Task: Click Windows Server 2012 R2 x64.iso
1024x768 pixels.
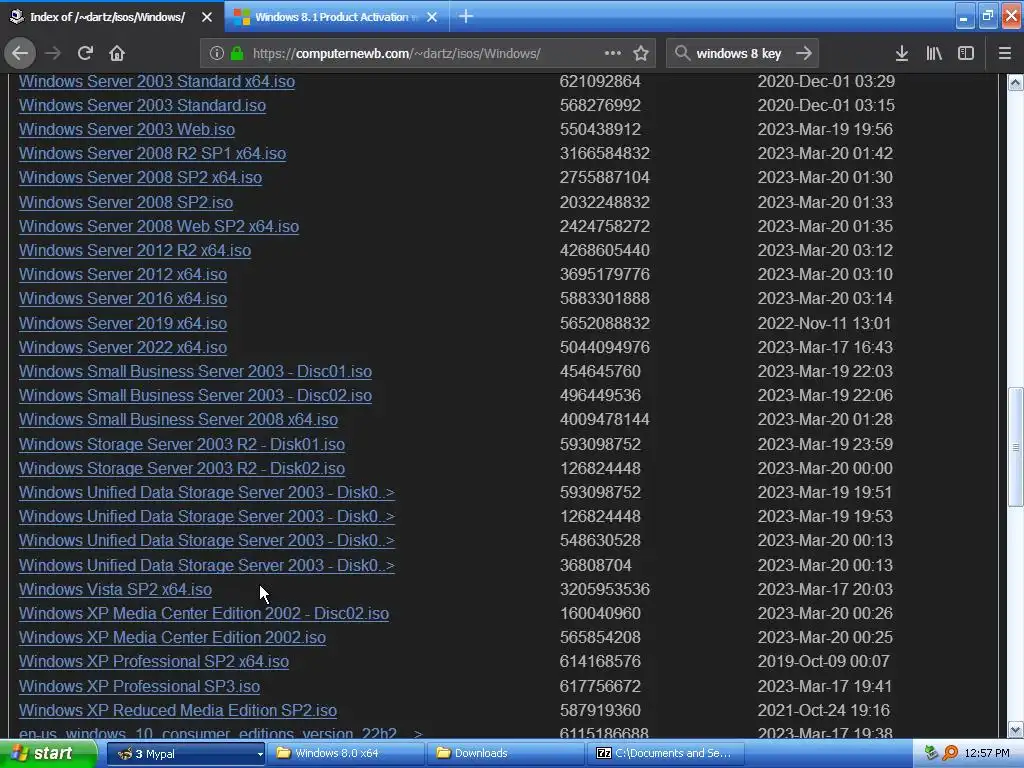Action: (135, 250)
